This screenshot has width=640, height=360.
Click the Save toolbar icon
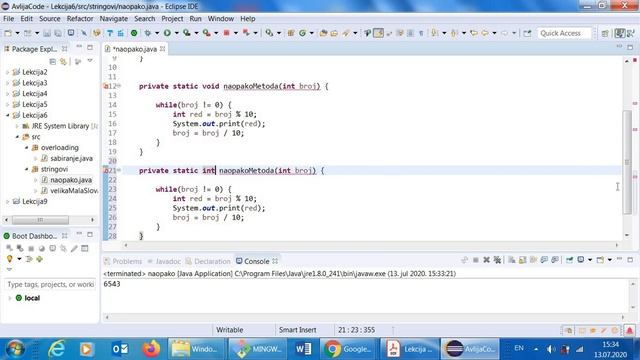coord(47,33)
